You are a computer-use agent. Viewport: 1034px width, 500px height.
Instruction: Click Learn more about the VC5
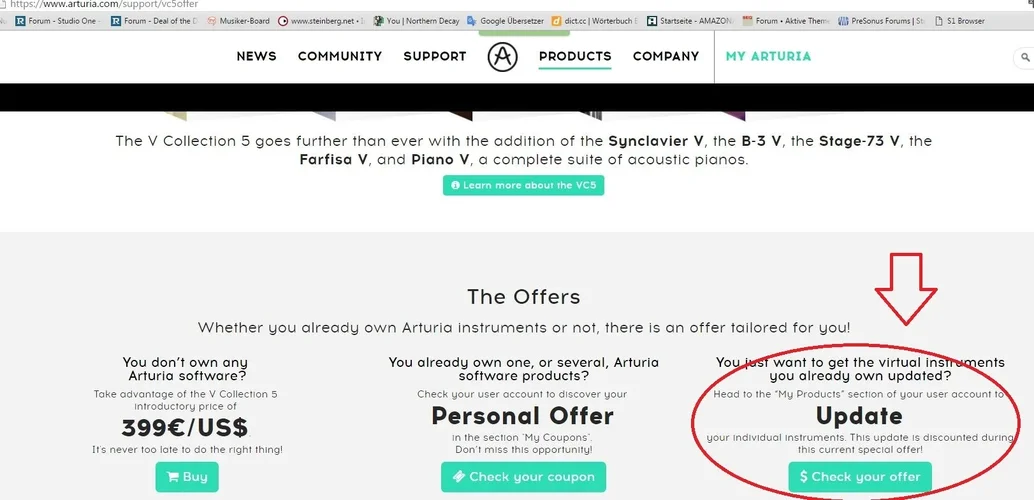[x=523, y=185]
